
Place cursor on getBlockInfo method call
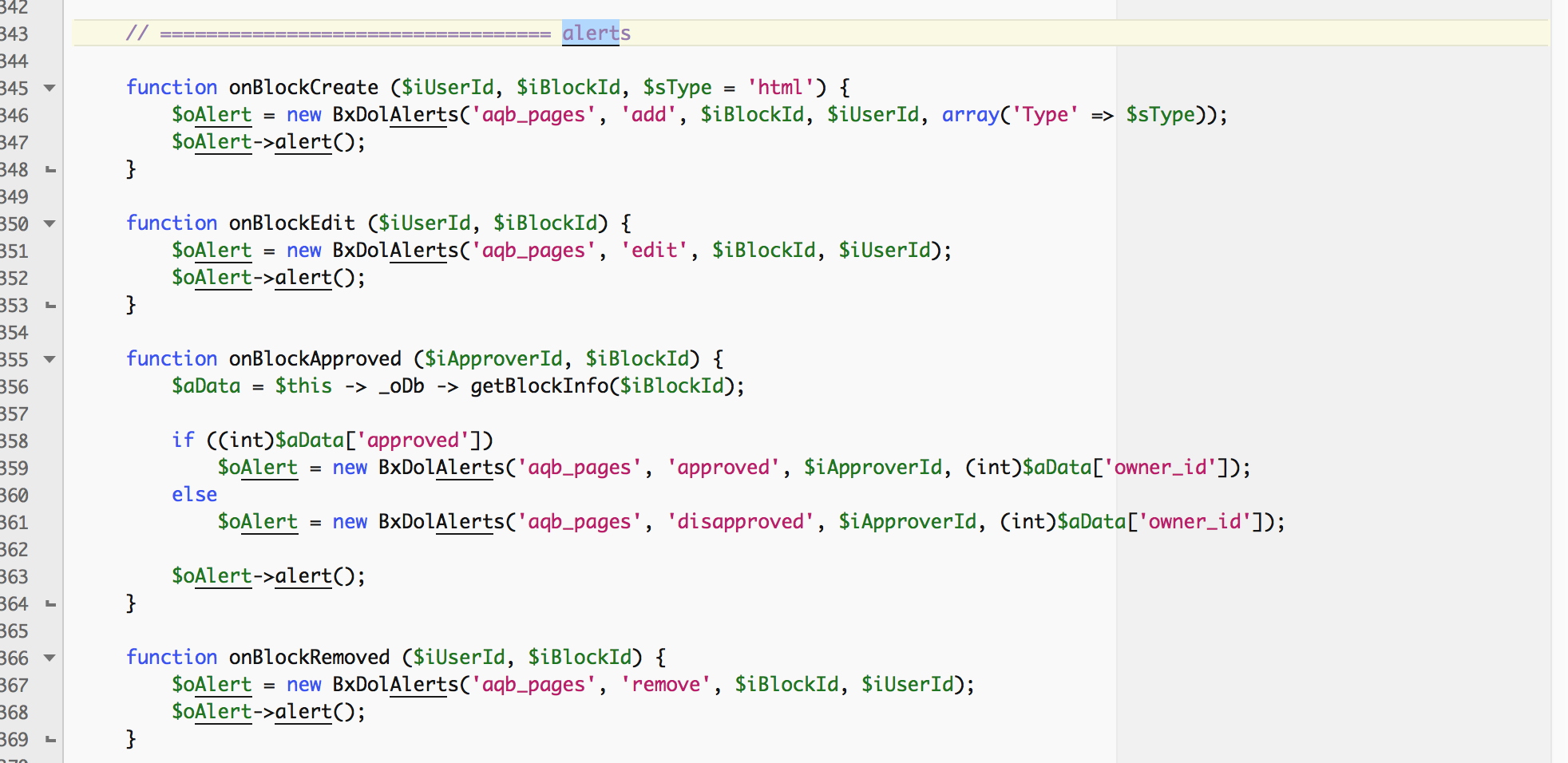(x=538, y=386)
